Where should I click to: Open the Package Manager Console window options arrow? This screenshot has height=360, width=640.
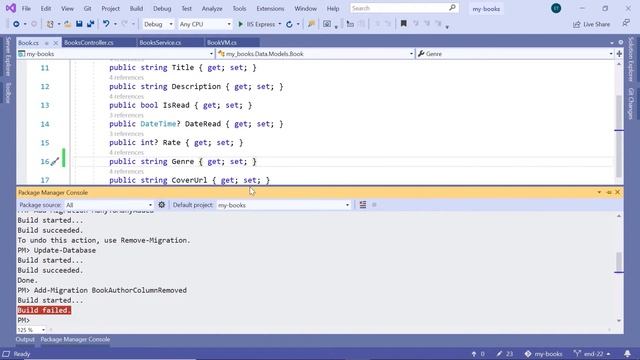pyautogui.click(x=599, y=192)
